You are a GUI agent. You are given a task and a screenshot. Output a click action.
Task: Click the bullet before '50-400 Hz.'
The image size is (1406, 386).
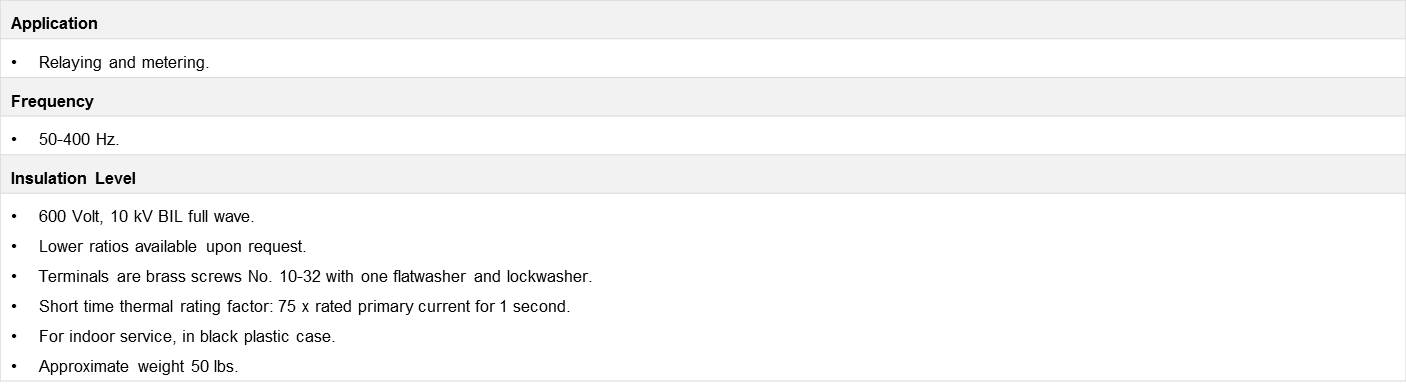tap(15, 140)
